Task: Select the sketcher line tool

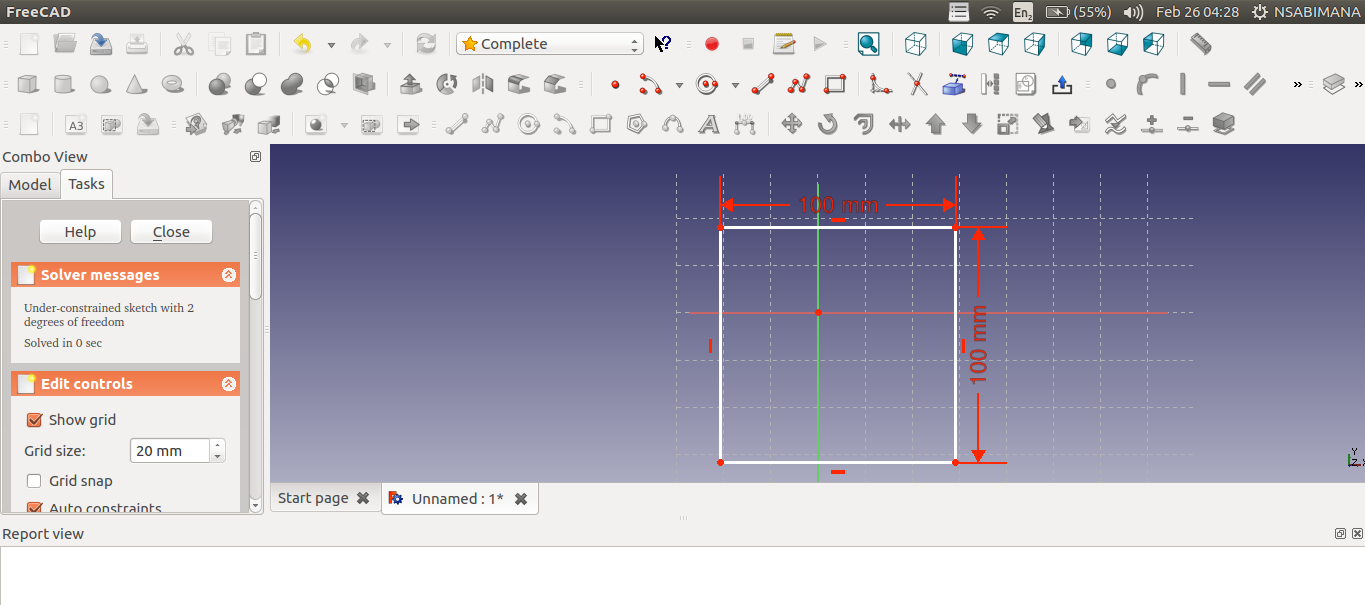Action: (x=763, y=84)
